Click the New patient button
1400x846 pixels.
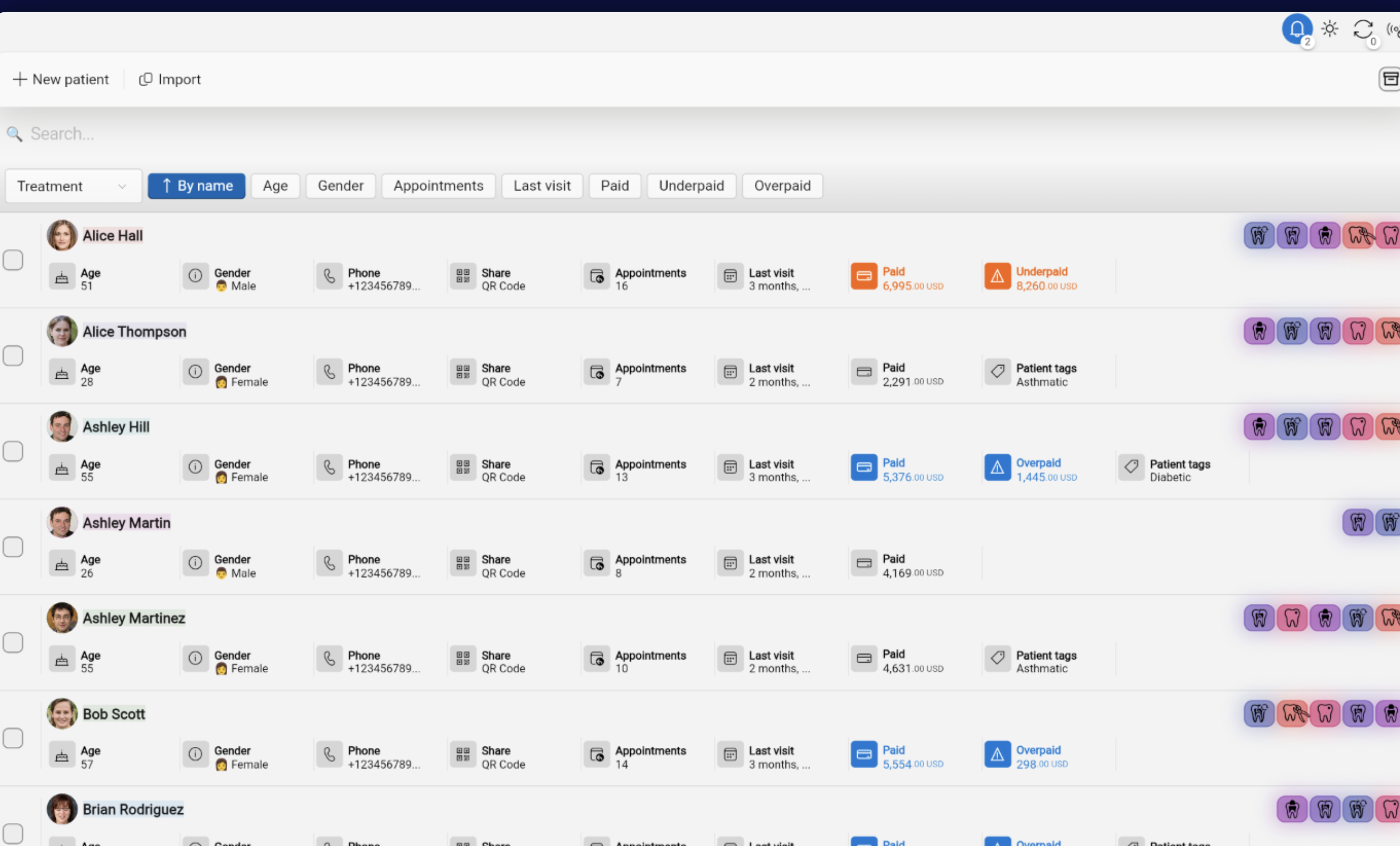tap(61, 79)
